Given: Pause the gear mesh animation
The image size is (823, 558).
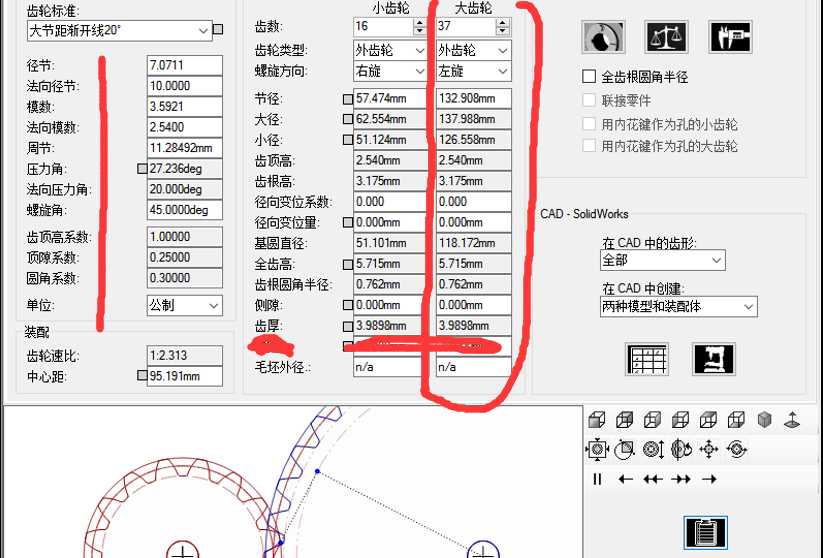Looking at the screenshot, I should 597,479.
